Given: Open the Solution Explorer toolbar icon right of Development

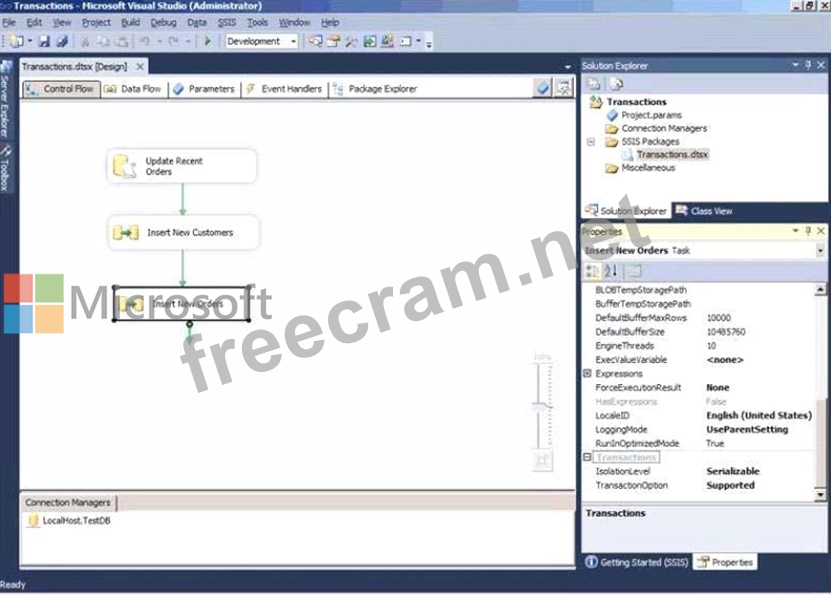Looking at the screenshot, I should [x=316, y=41].
